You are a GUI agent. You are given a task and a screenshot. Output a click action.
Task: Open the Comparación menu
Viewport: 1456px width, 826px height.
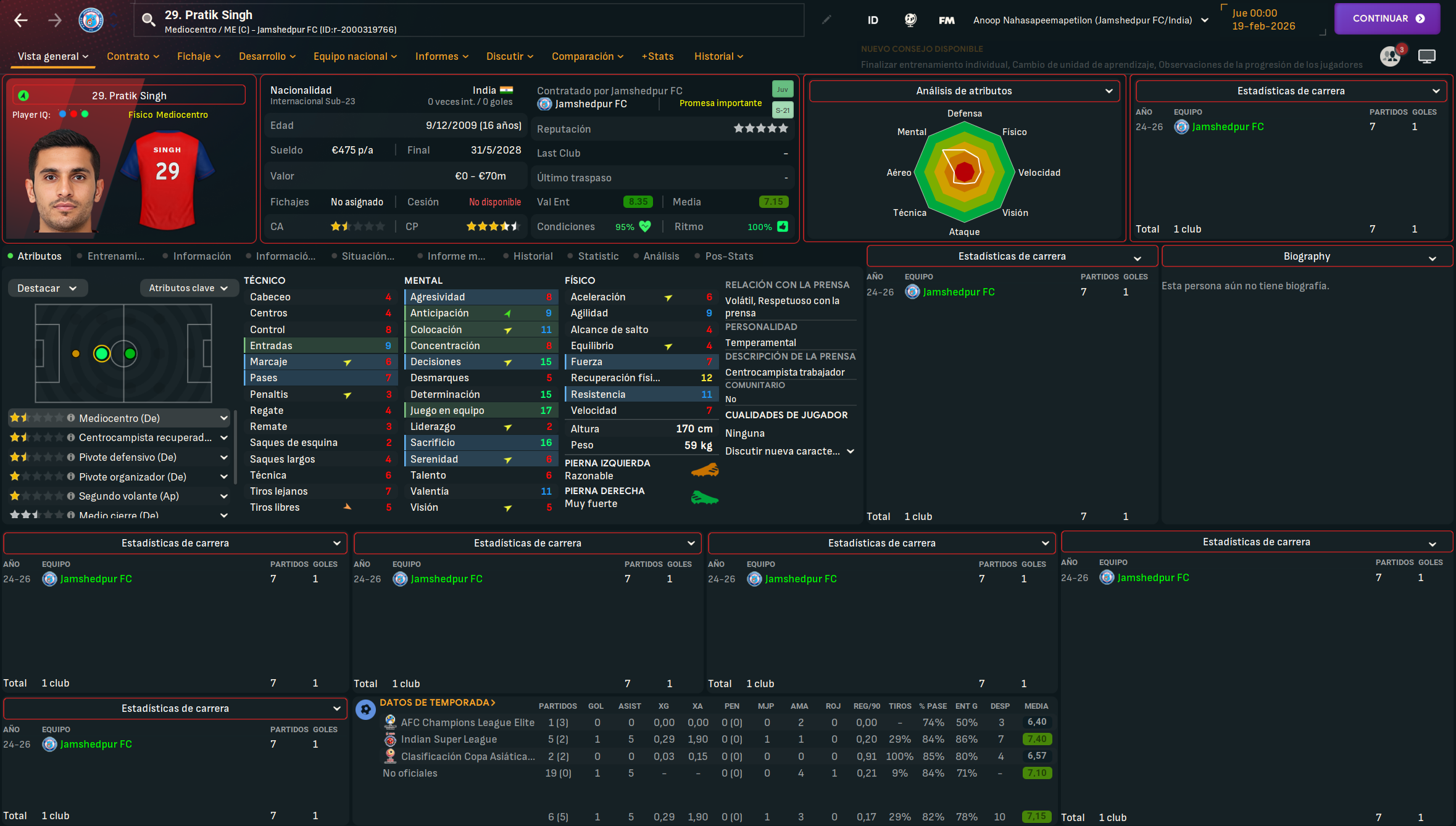tap(588, 56)
